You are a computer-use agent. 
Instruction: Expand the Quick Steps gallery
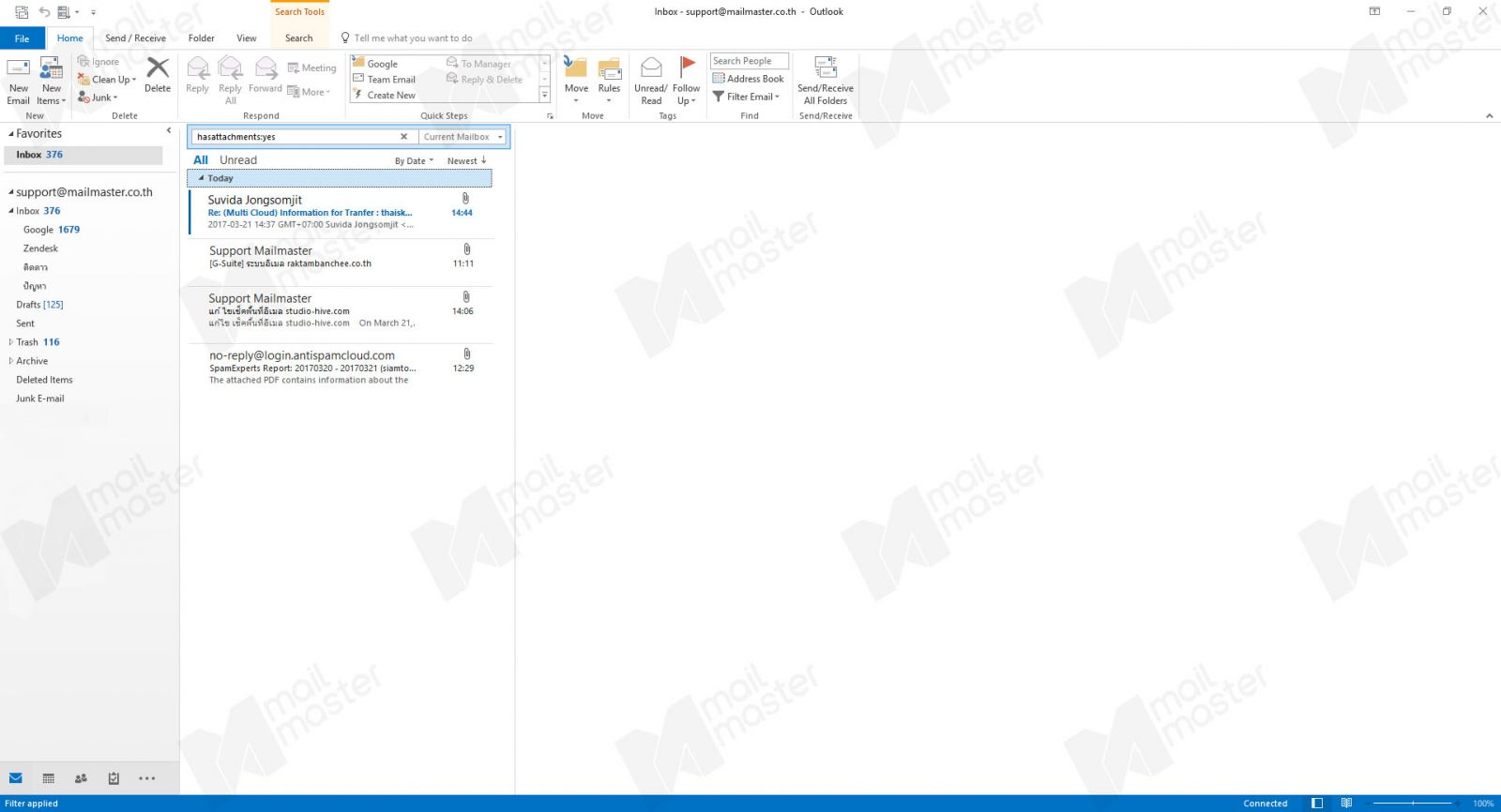(545, 96)
